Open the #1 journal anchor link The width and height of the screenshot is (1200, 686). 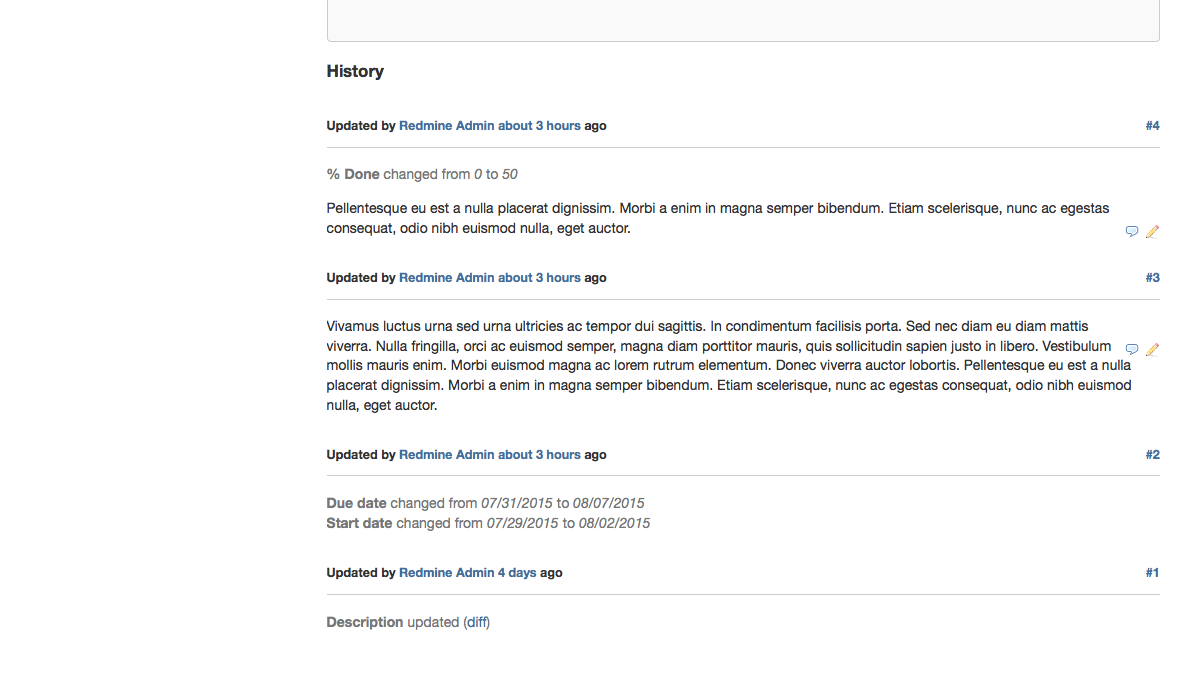1152,573
